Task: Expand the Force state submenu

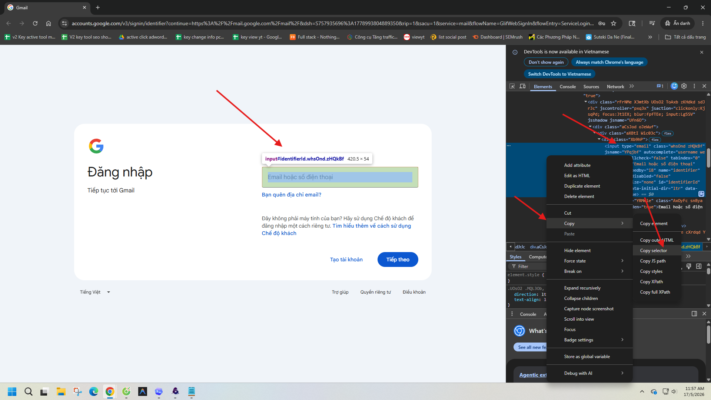Action: [x=622, y=261]
